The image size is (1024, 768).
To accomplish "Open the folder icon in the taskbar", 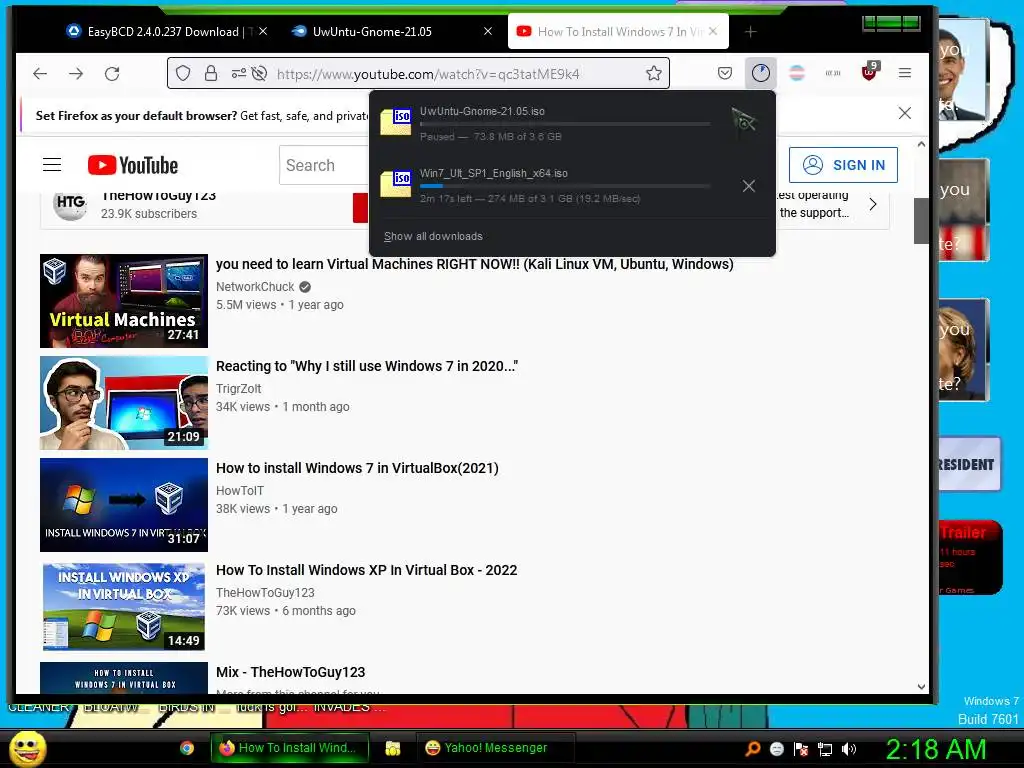I will tap(392, 748).
